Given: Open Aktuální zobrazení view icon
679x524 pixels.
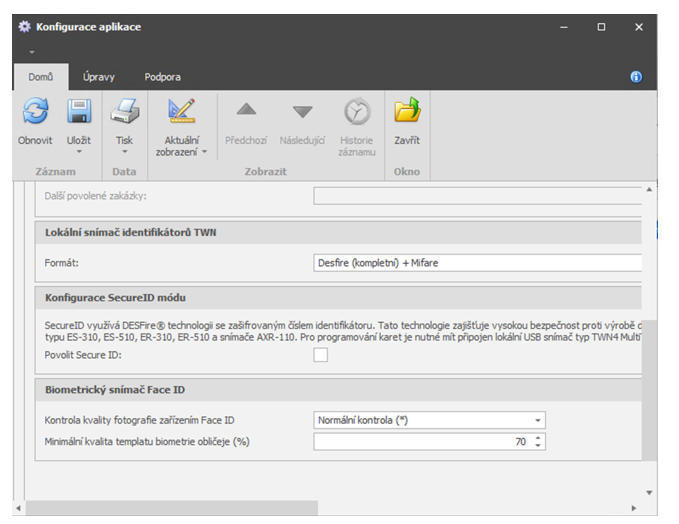Looking at the screenshot, I should (x=181, y=112).
